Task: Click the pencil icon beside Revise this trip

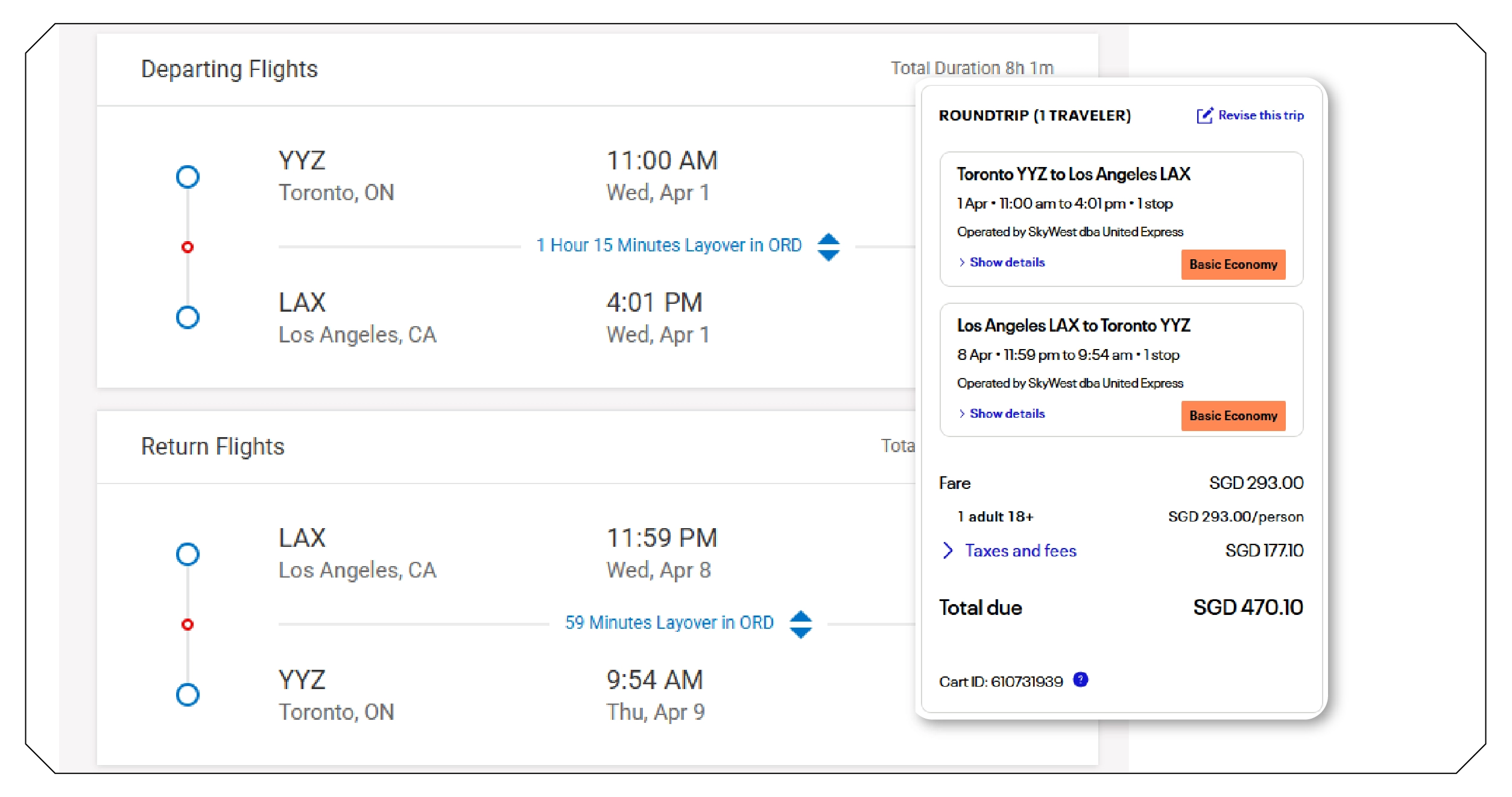Action: click(1205, 115)
